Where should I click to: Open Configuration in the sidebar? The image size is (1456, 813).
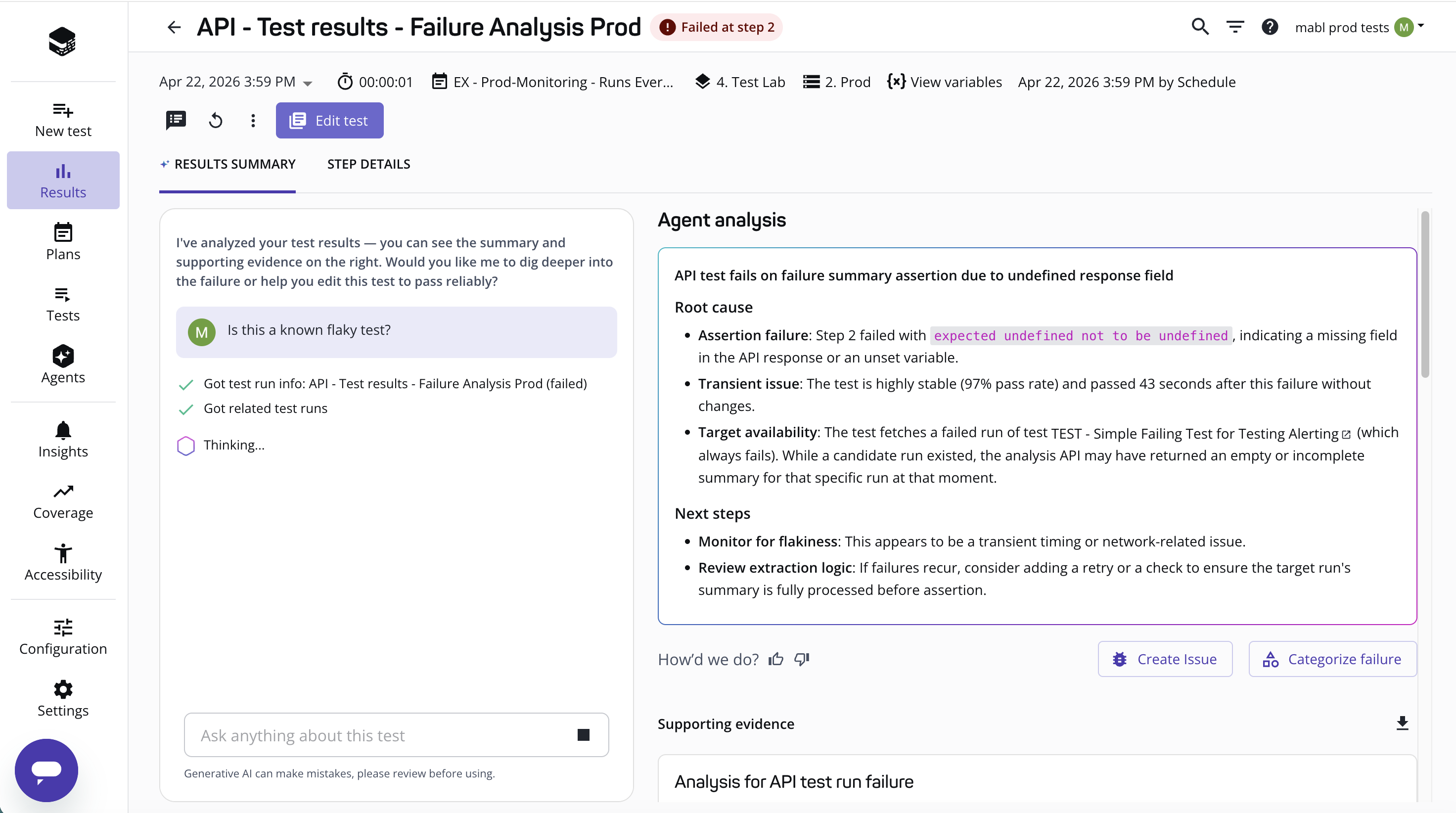pyautogui.click(x=63, y=637)
